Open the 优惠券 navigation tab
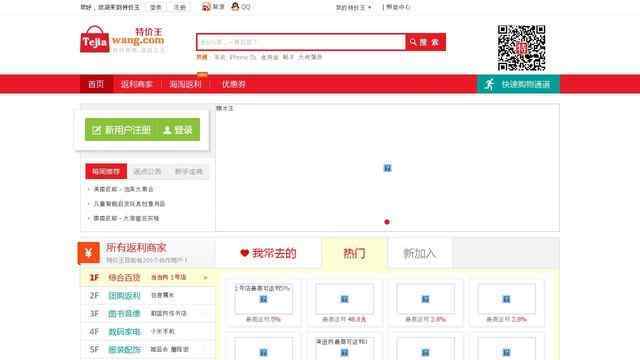The image size is (640, 360). pos(233,84)
